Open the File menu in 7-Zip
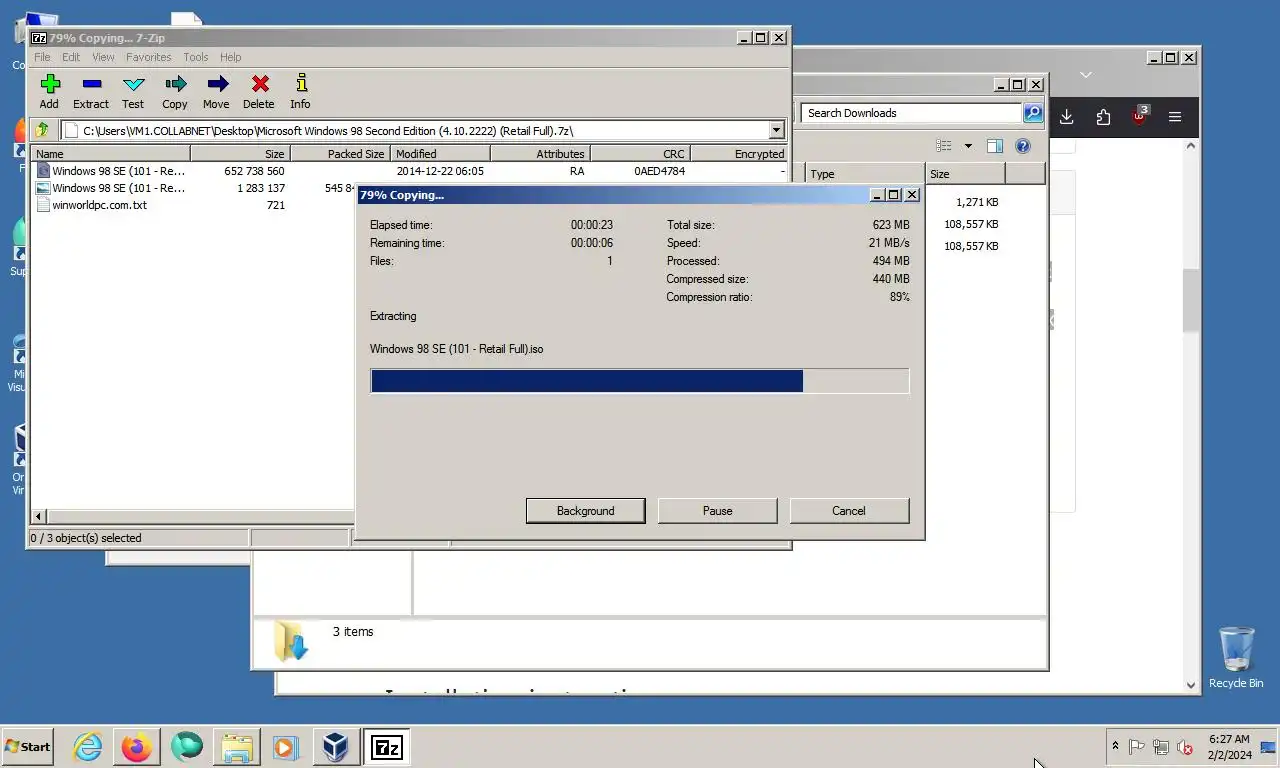This screenshot has width=1280, height=768. click(42, 57)
